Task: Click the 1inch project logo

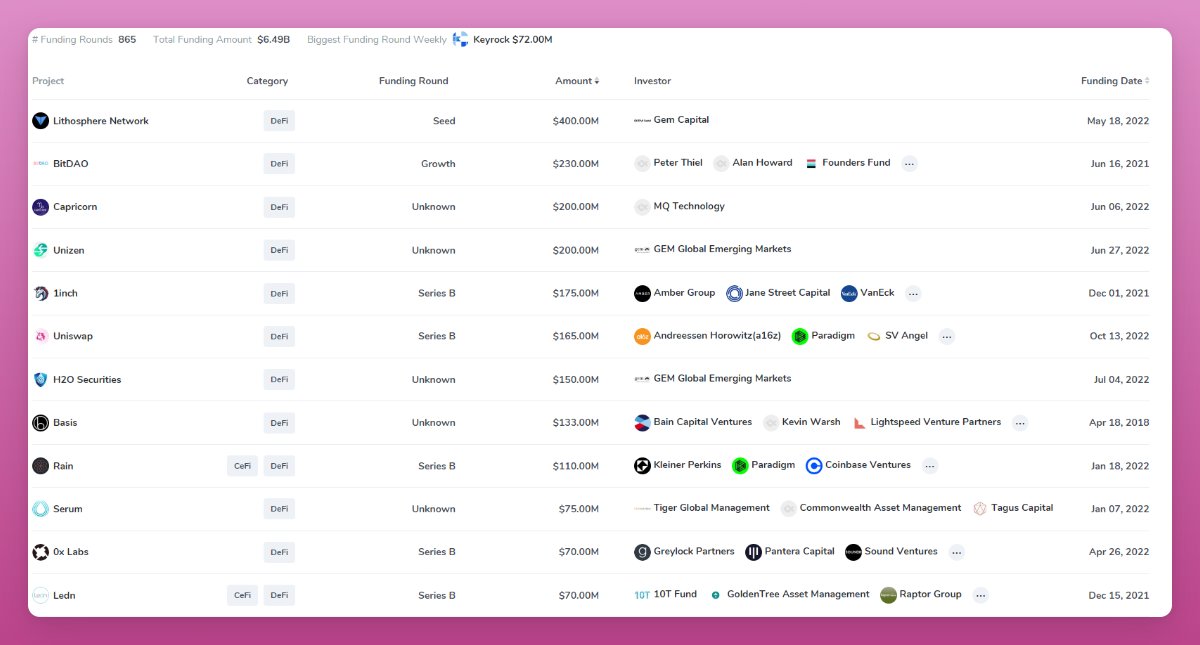Action: point(40,293)
